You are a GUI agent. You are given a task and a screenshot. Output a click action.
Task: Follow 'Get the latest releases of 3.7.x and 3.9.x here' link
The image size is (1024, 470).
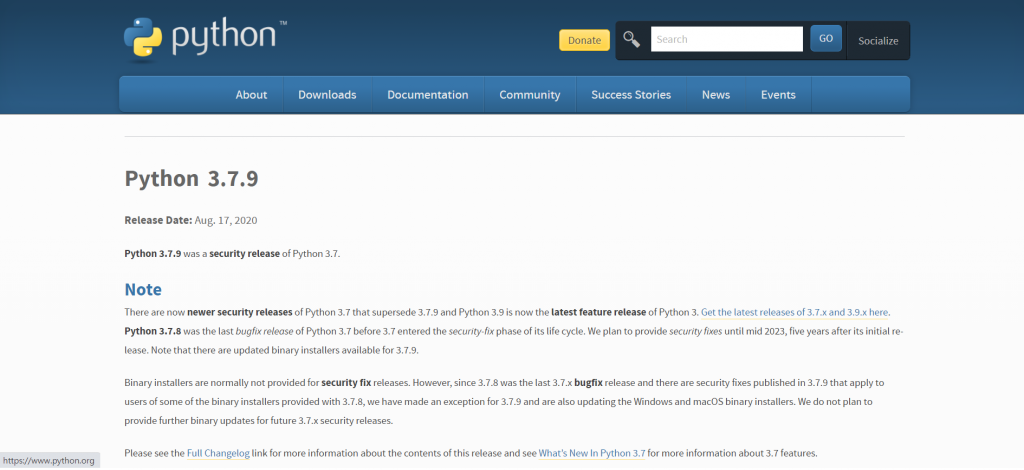click(795, 312)
